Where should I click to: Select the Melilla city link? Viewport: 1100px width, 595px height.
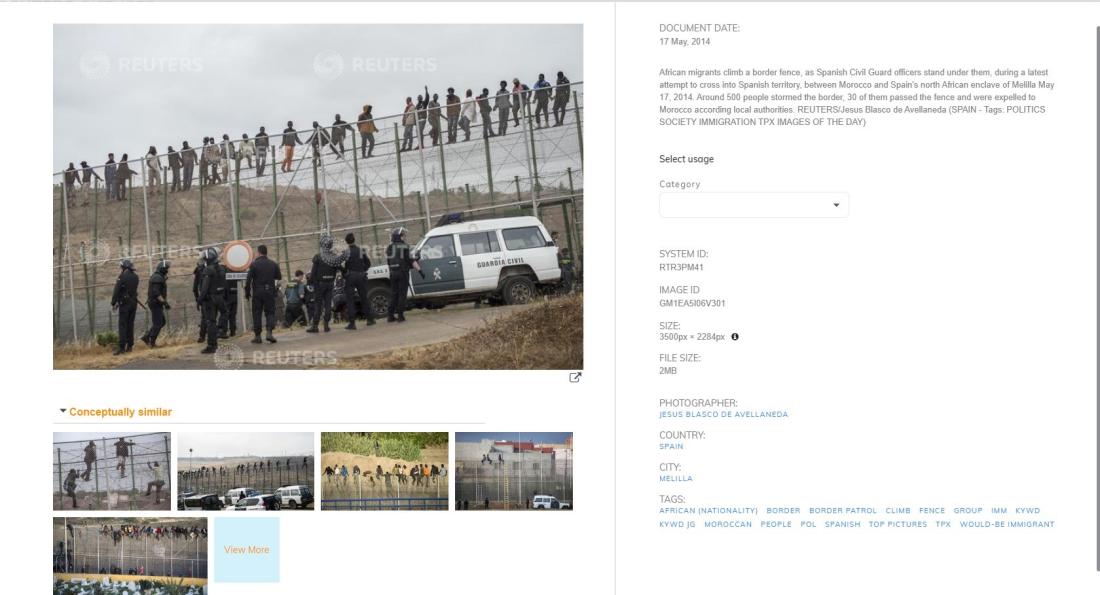tap(676, 479)
